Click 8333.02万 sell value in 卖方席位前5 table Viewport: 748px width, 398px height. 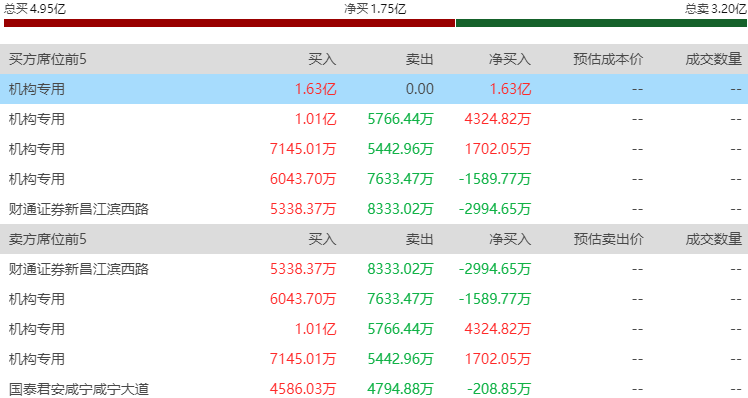pos(400,269)
